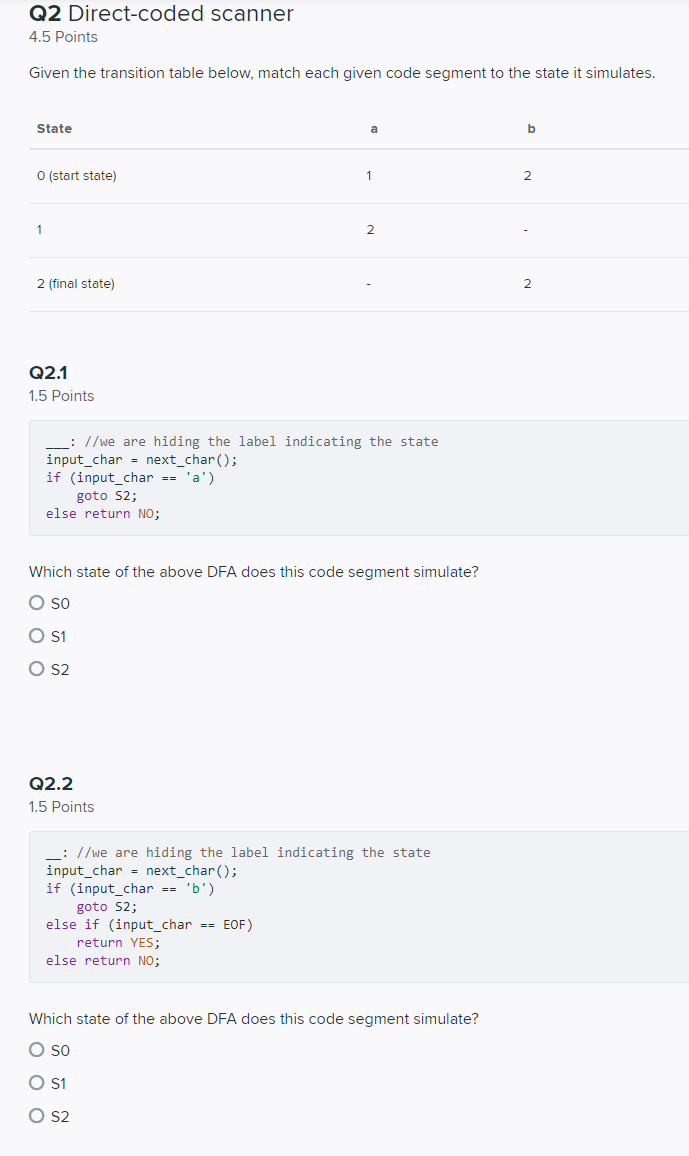
Task: Click the 1.5 Points label under Q2.1
Action: coord(61,395)
